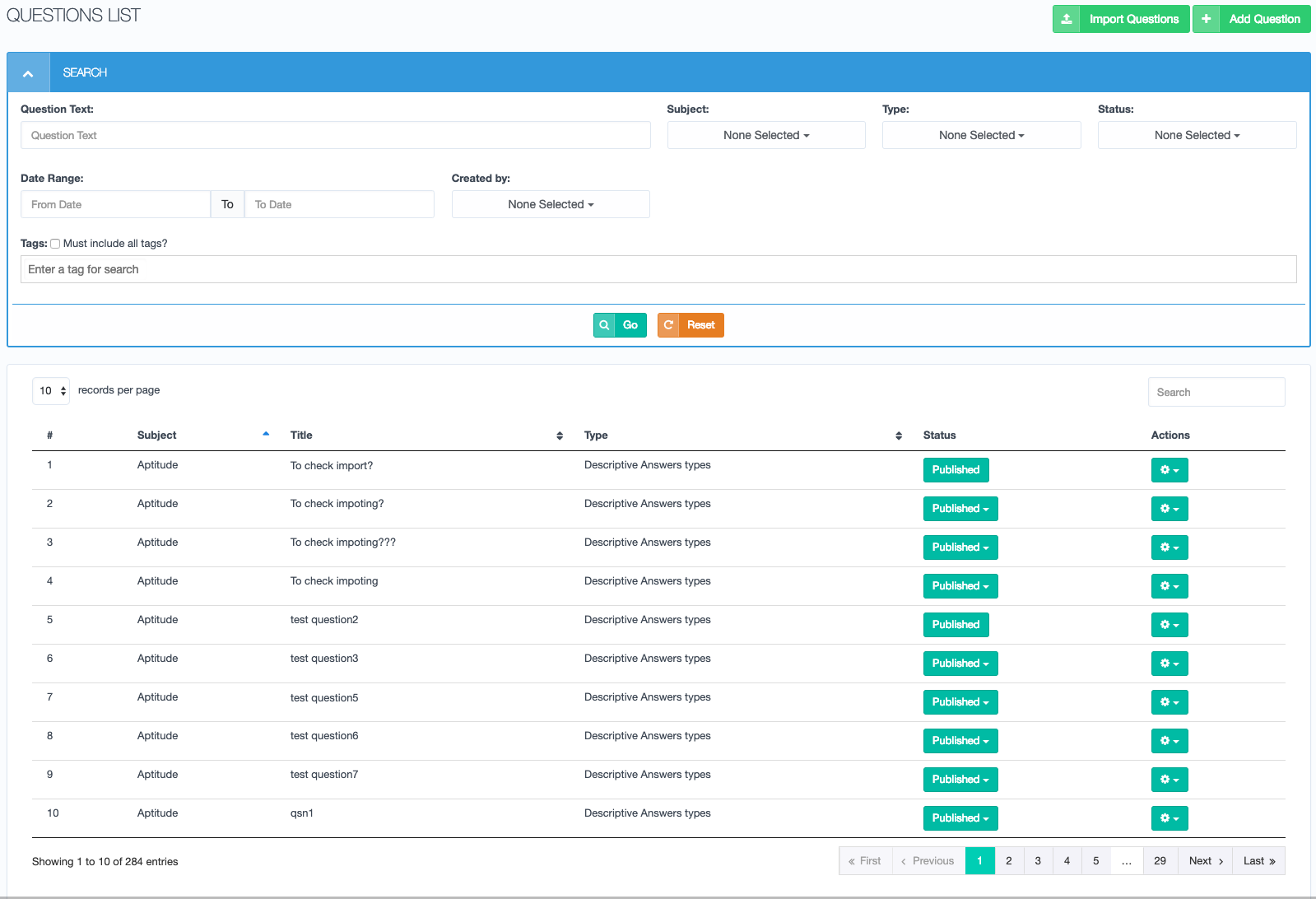Change records per page selector
The height and width of the screenshot is (899, 1316).
pyautogui.click(x=51, y=391)
